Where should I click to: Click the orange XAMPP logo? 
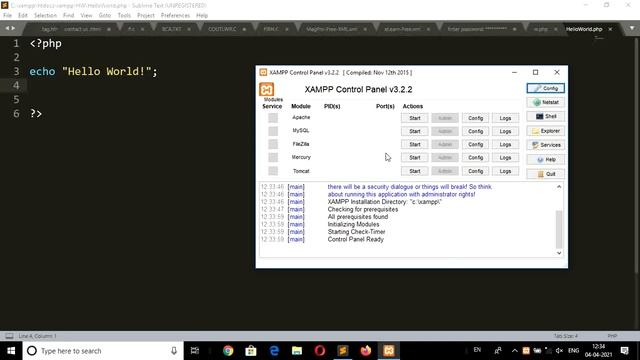(x=267, y=89)
